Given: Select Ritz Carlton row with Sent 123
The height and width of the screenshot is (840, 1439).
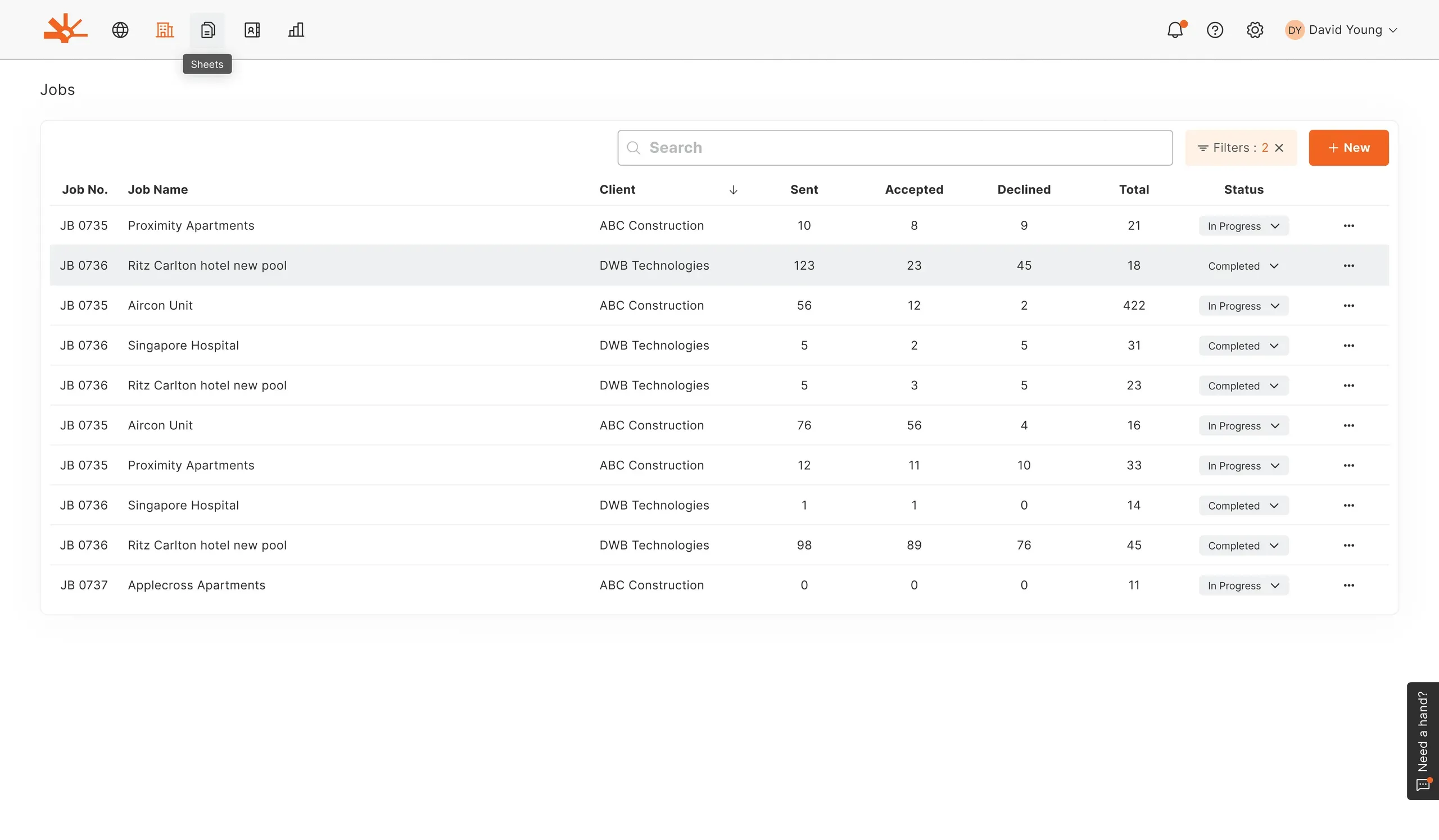Looking at the screenshot, I should point(719,265).
